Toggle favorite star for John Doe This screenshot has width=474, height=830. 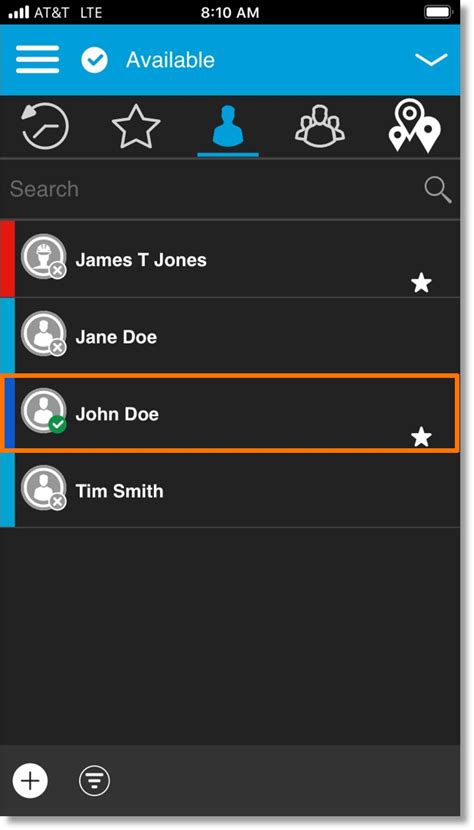(x=422, y=437)
